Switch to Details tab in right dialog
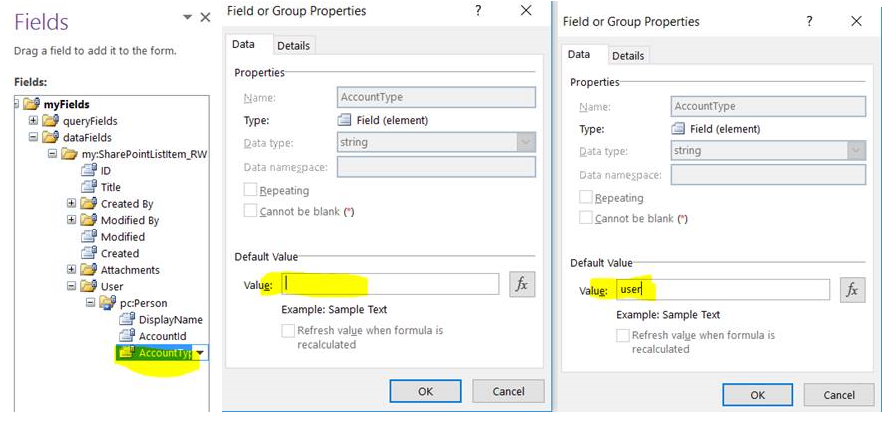The image size is (882, 422). (628, 55)
